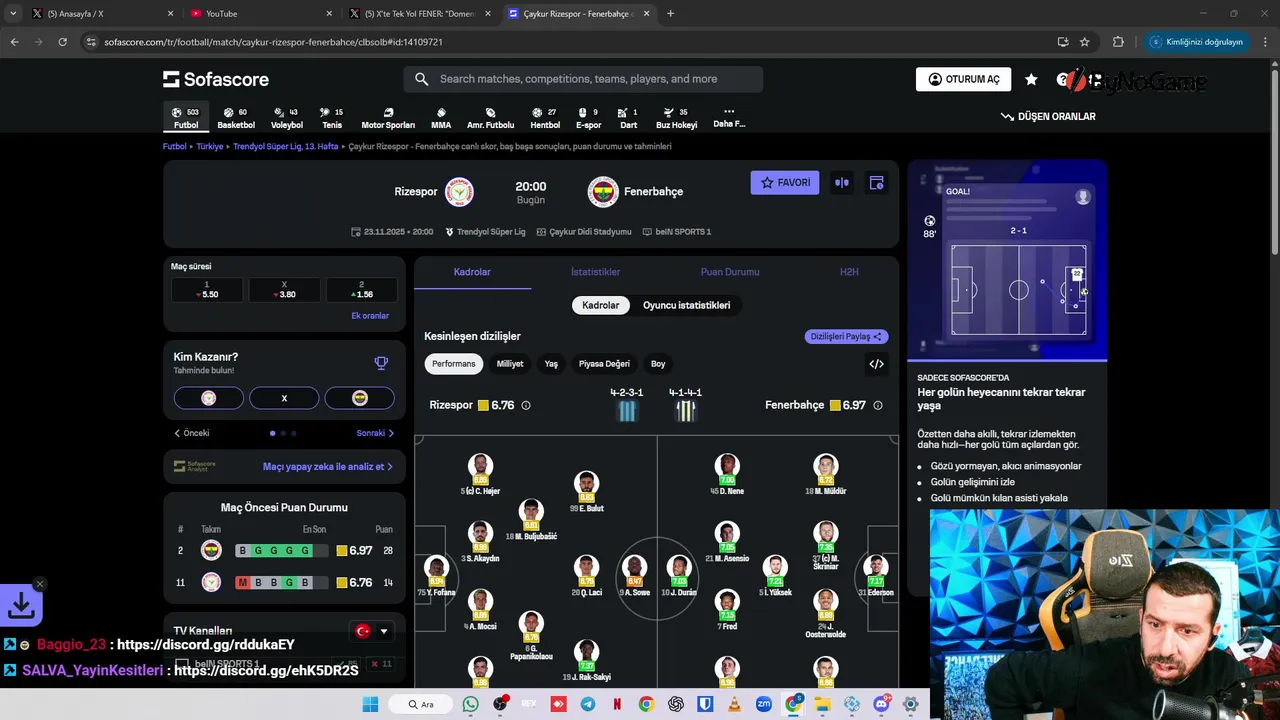Click the calendar reminder icon beside FAVORİ
The height and width of the screenshot is (720, 1280).
click(x=876, y=183)
